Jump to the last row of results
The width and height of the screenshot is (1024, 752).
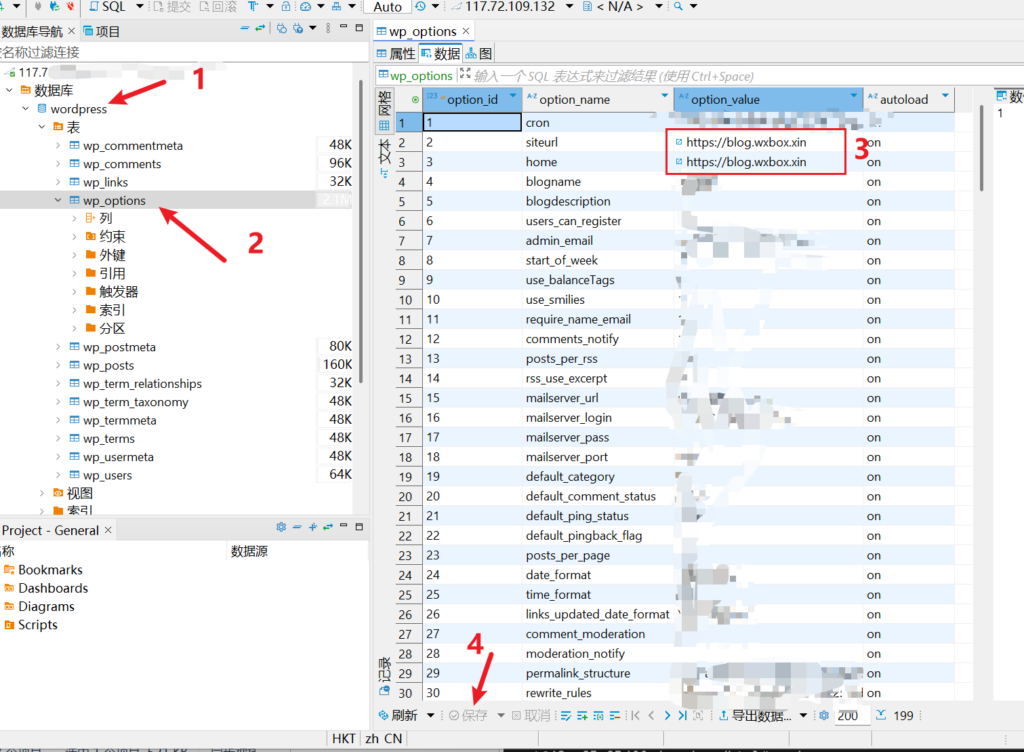tap(683, 716)
